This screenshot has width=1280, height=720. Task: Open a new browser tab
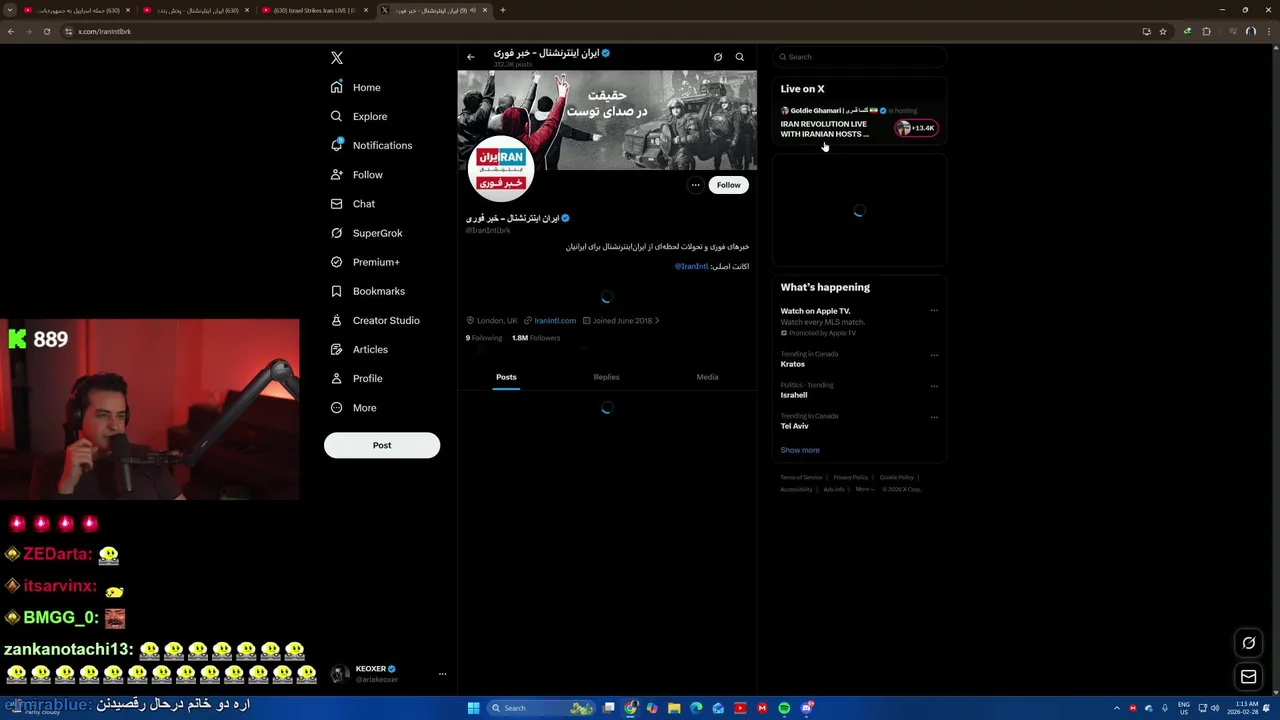point(503,10)
